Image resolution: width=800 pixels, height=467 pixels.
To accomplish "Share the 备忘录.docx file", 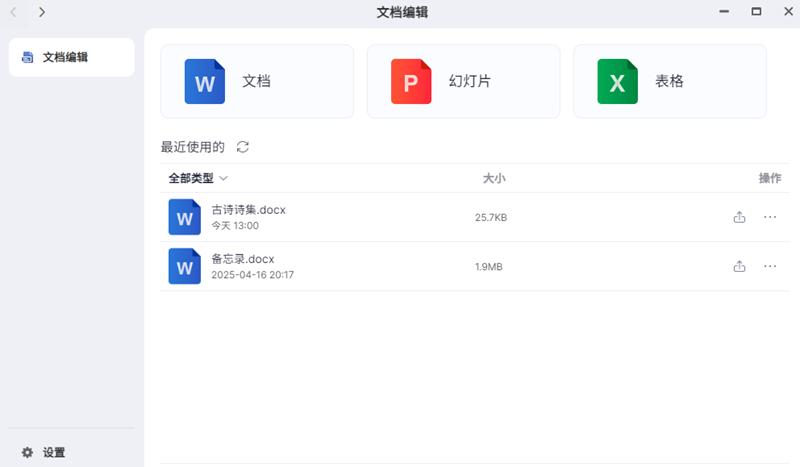I will point(739,266).
